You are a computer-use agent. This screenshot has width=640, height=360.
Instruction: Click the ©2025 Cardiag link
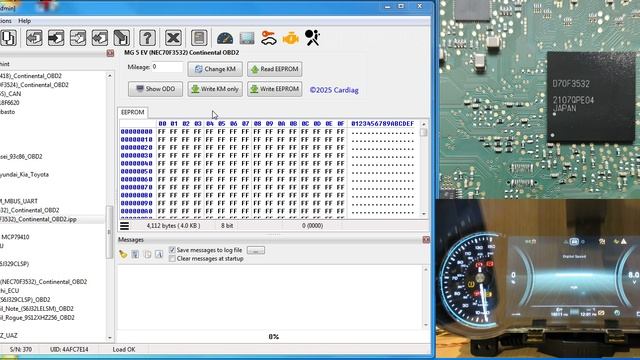(334, 90)
